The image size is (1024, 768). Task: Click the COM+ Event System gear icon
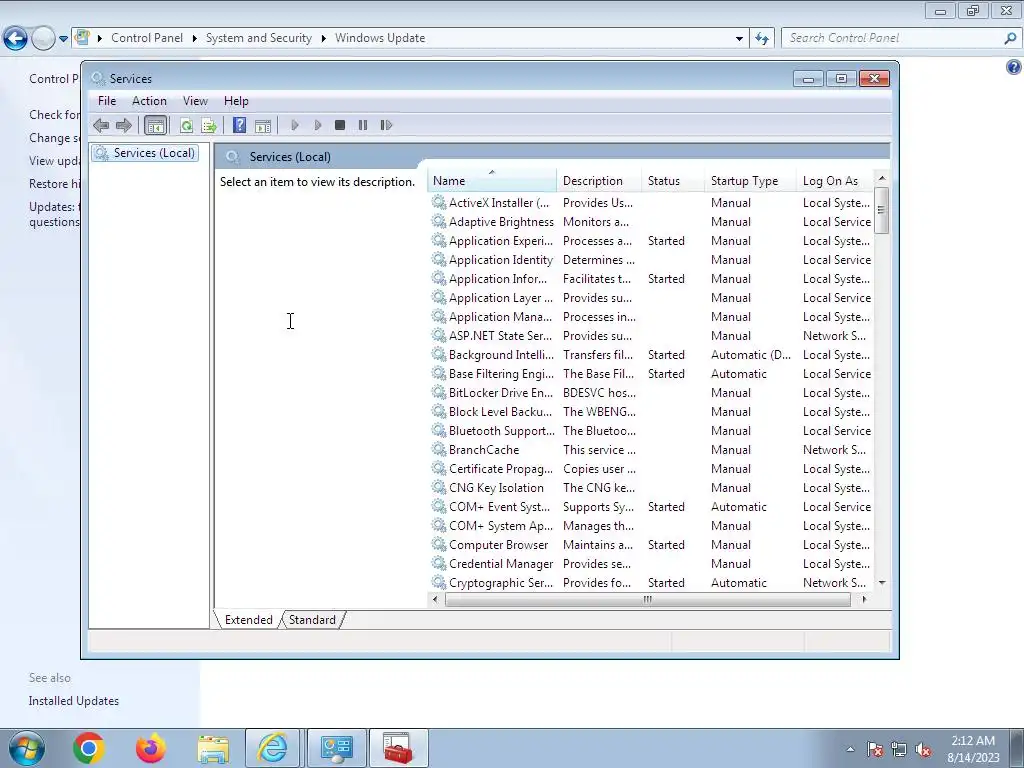tap(439, 506)
